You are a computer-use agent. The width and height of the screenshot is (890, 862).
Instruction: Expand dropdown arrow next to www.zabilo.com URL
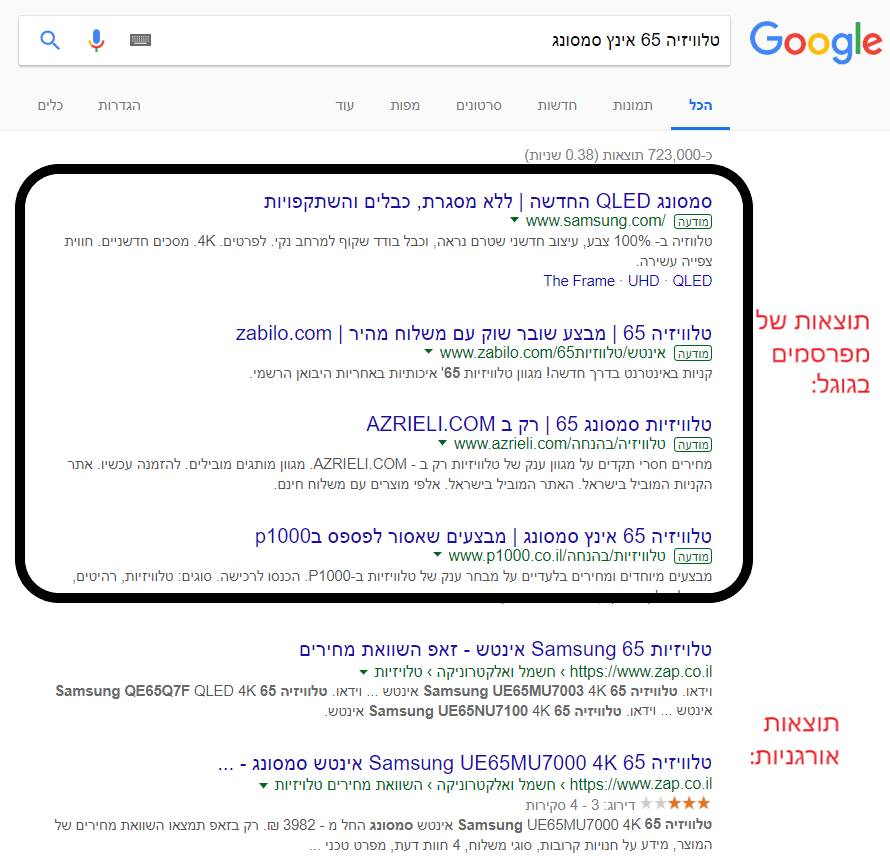click(x=428, y=352)
